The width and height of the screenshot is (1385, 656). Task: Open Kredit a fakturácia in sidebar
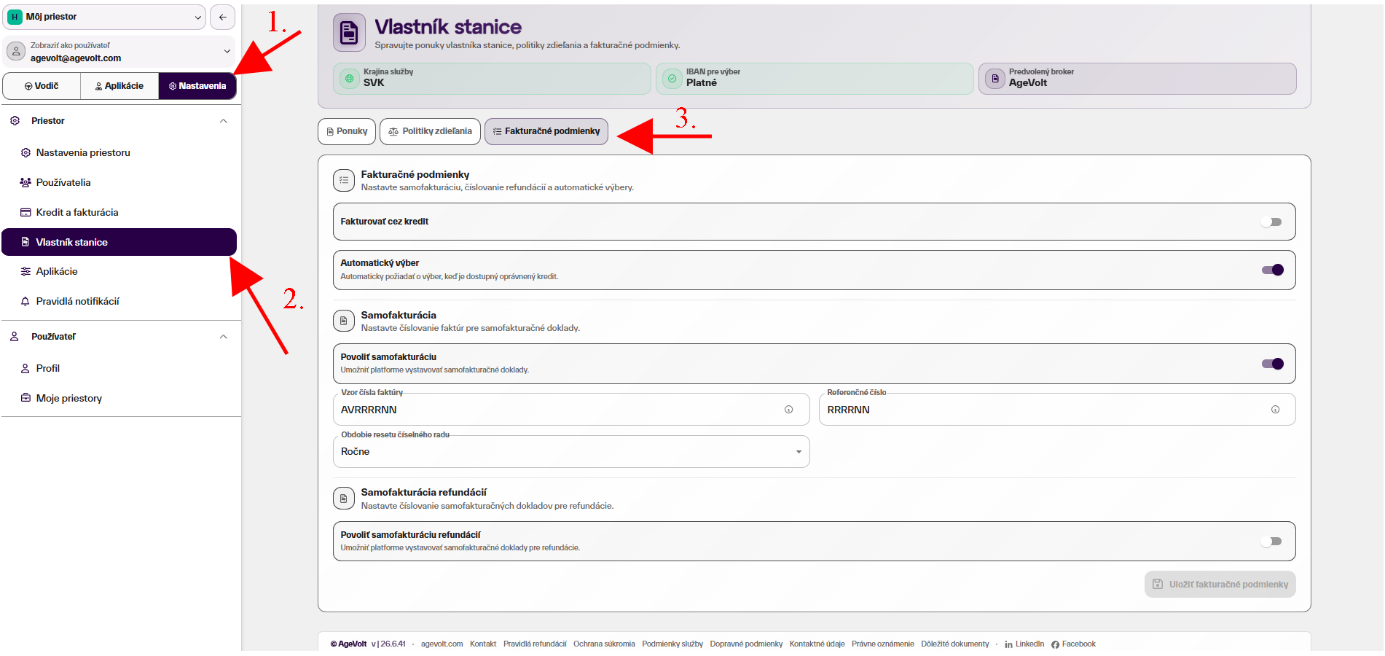pos(77,213)
